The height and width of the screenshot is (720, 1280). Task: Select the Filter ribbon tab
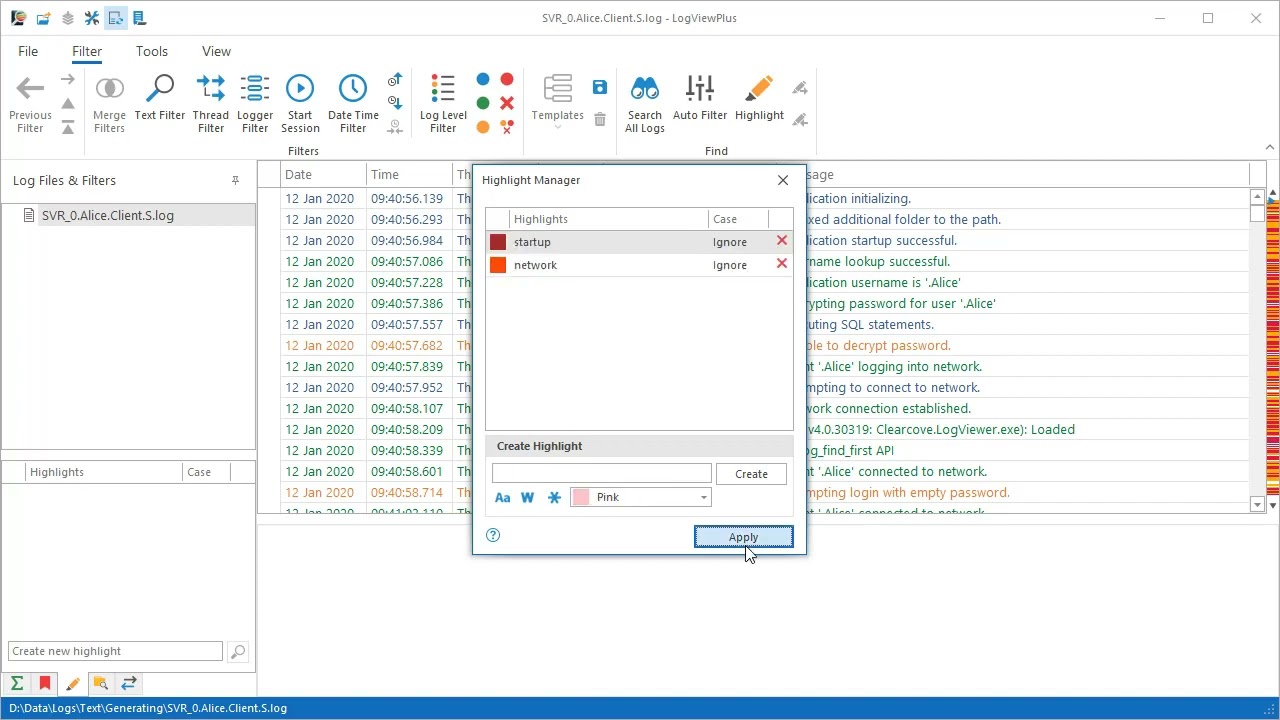87,51
